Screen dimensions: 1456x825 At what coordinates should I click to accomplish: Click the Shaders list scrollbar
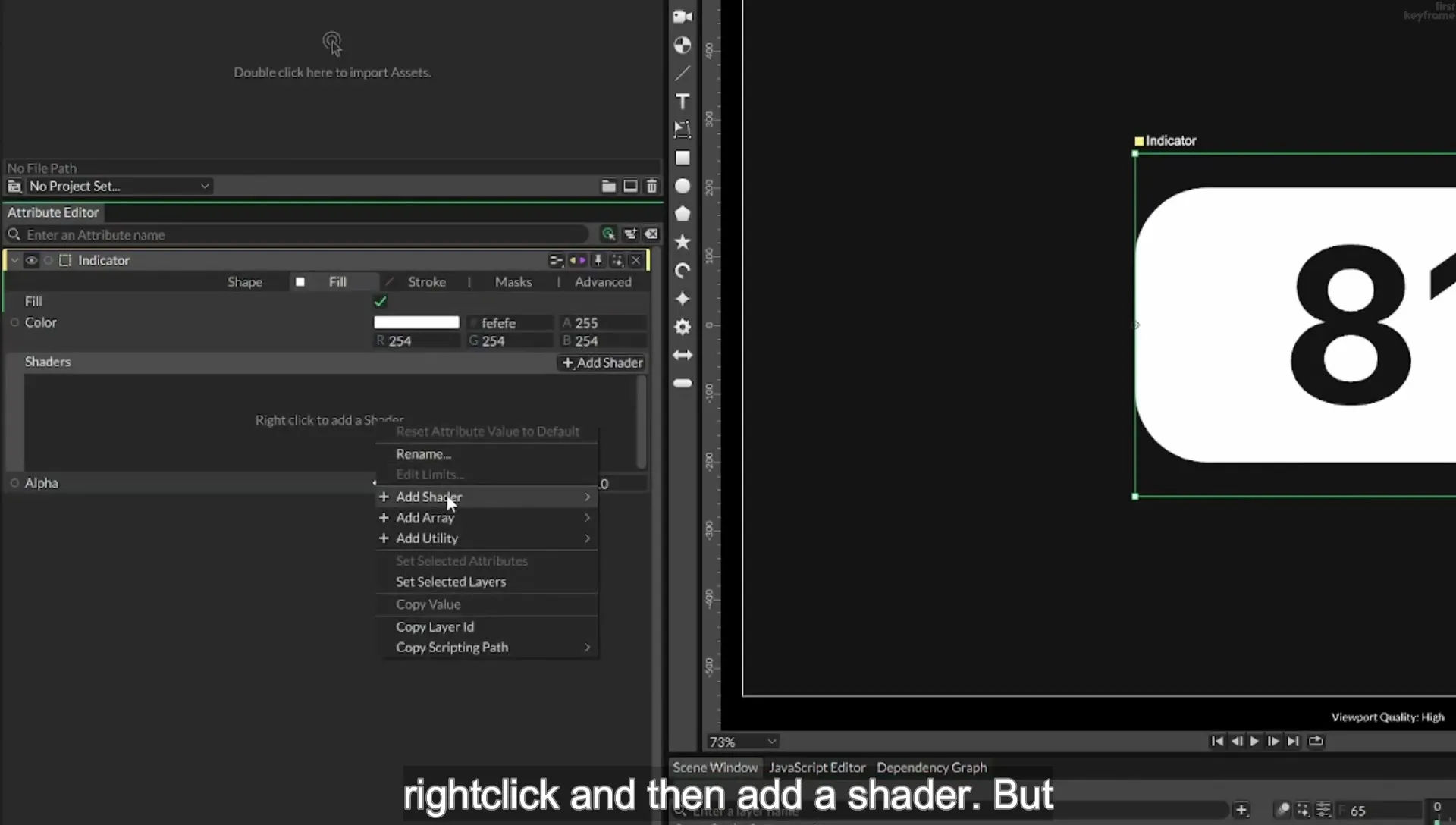point(642,423)
